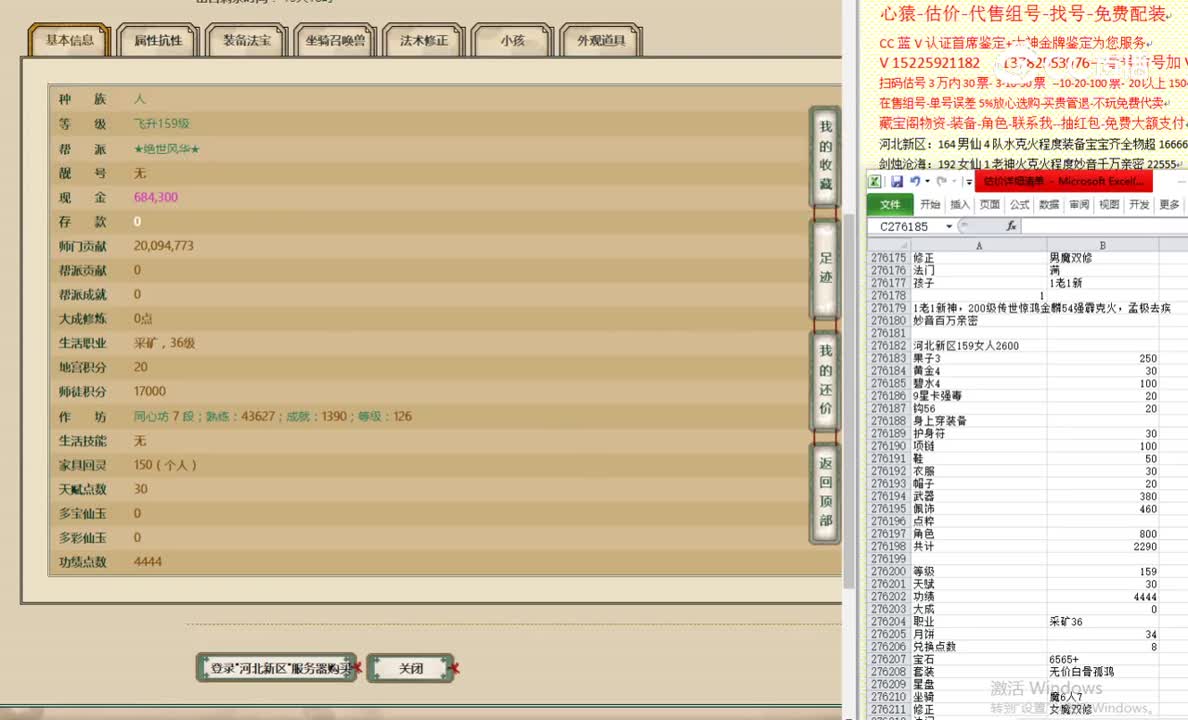
Task: Click the select-all corner of the sheet
Action: point(889,246)
